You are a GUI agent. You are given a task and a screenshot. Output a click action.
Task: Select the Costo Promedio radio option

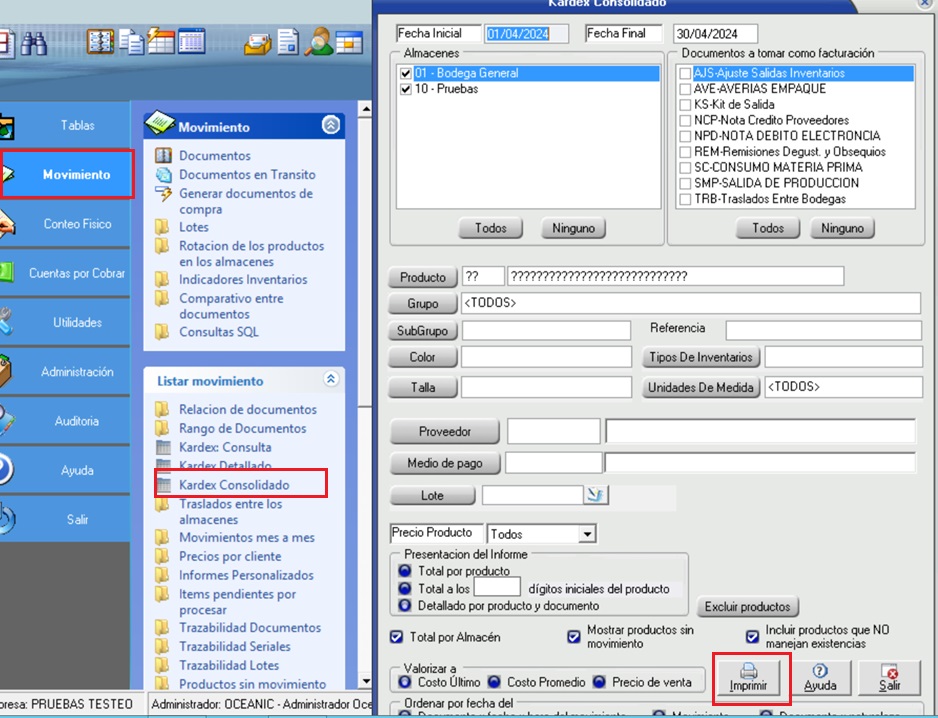494,682
